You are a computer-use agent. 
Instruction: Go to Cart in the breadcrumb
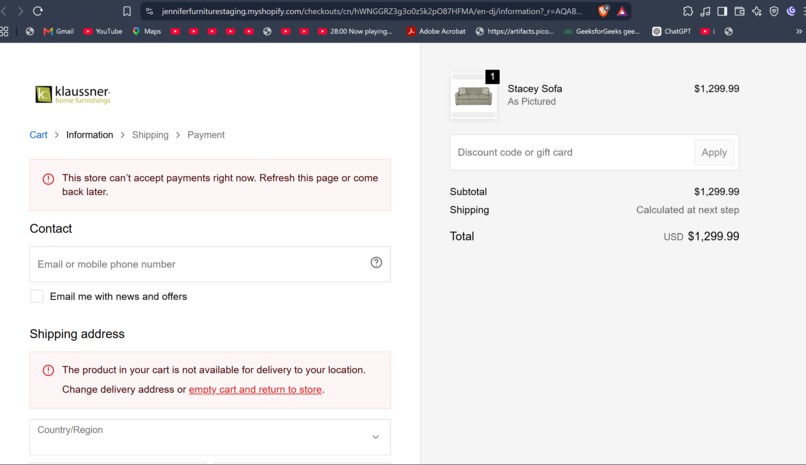tap(38, 135)
